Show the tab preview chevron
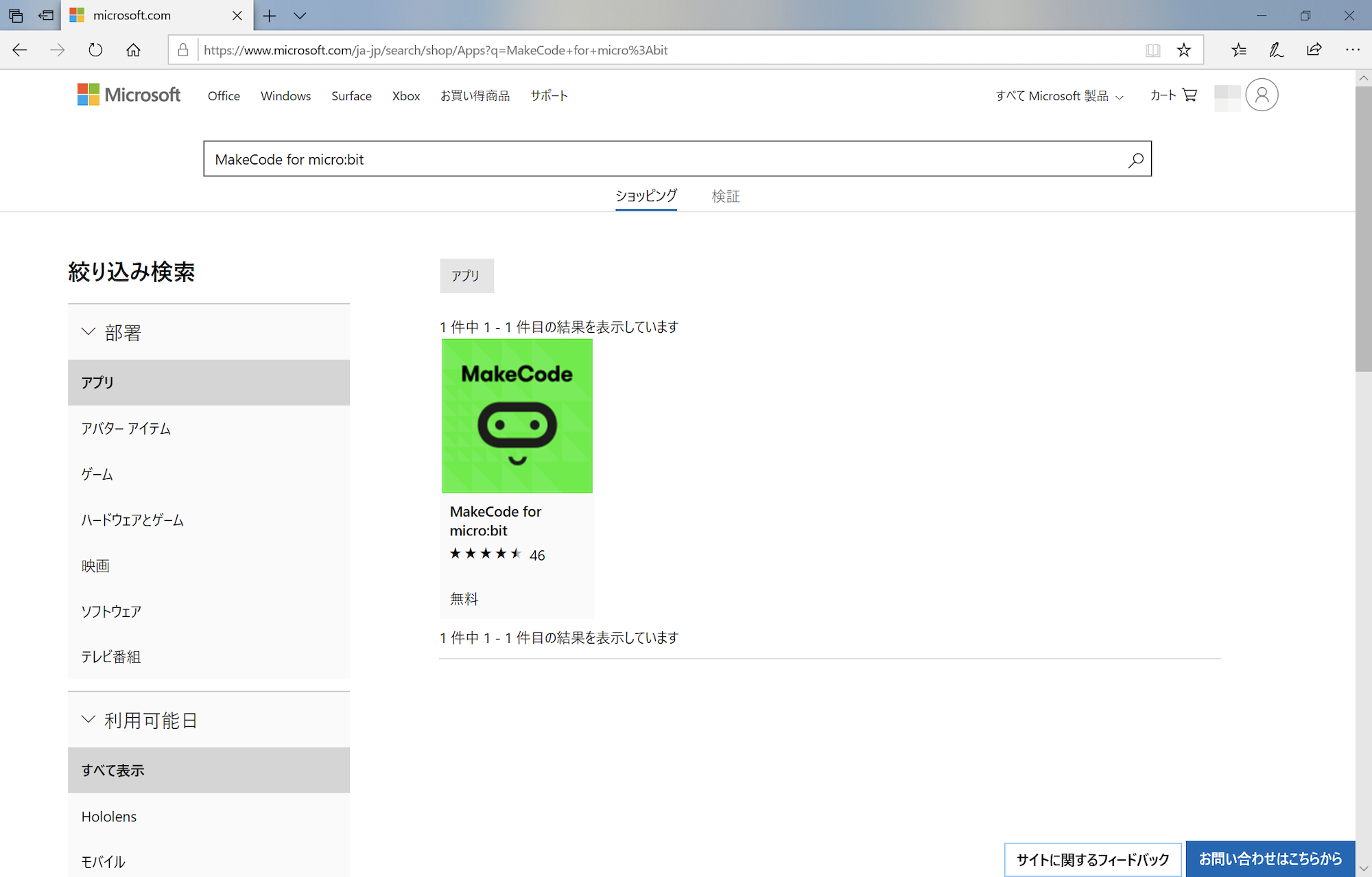 pyautogui.click(x=300, y=16)
